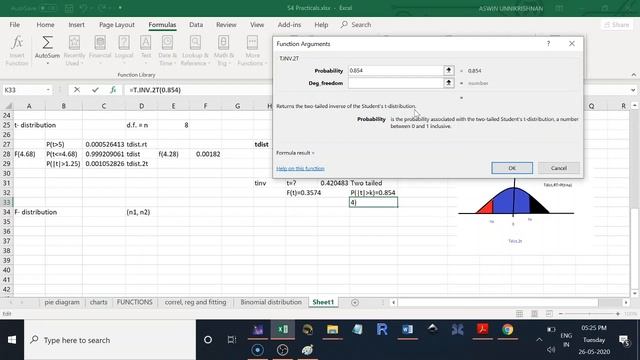Click the Windows search box
Viewport: 640px width, 360px height.
point(110,340)
